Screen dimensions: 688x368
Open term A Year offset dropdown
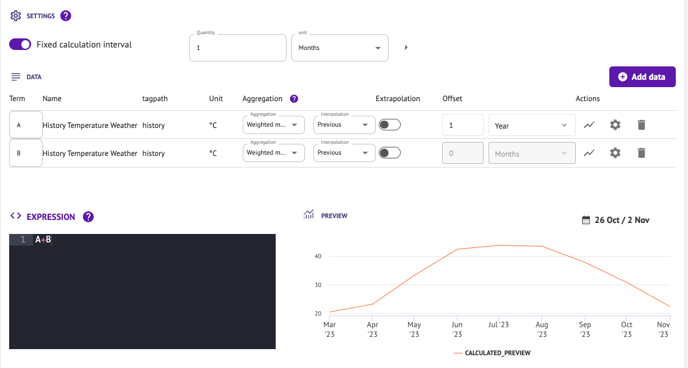(x=532, y=125)
